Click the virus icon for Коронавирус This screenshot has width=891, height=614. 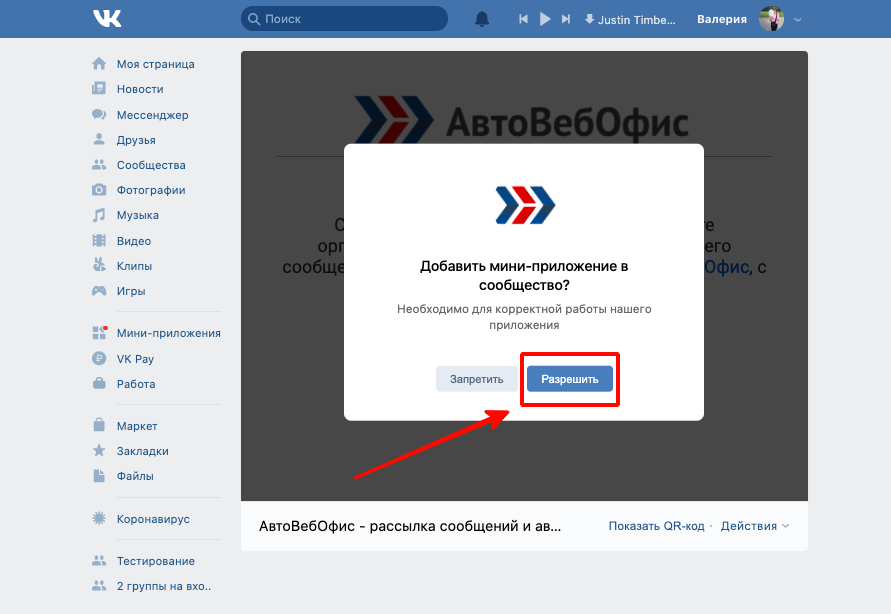[x=99, y=518]
